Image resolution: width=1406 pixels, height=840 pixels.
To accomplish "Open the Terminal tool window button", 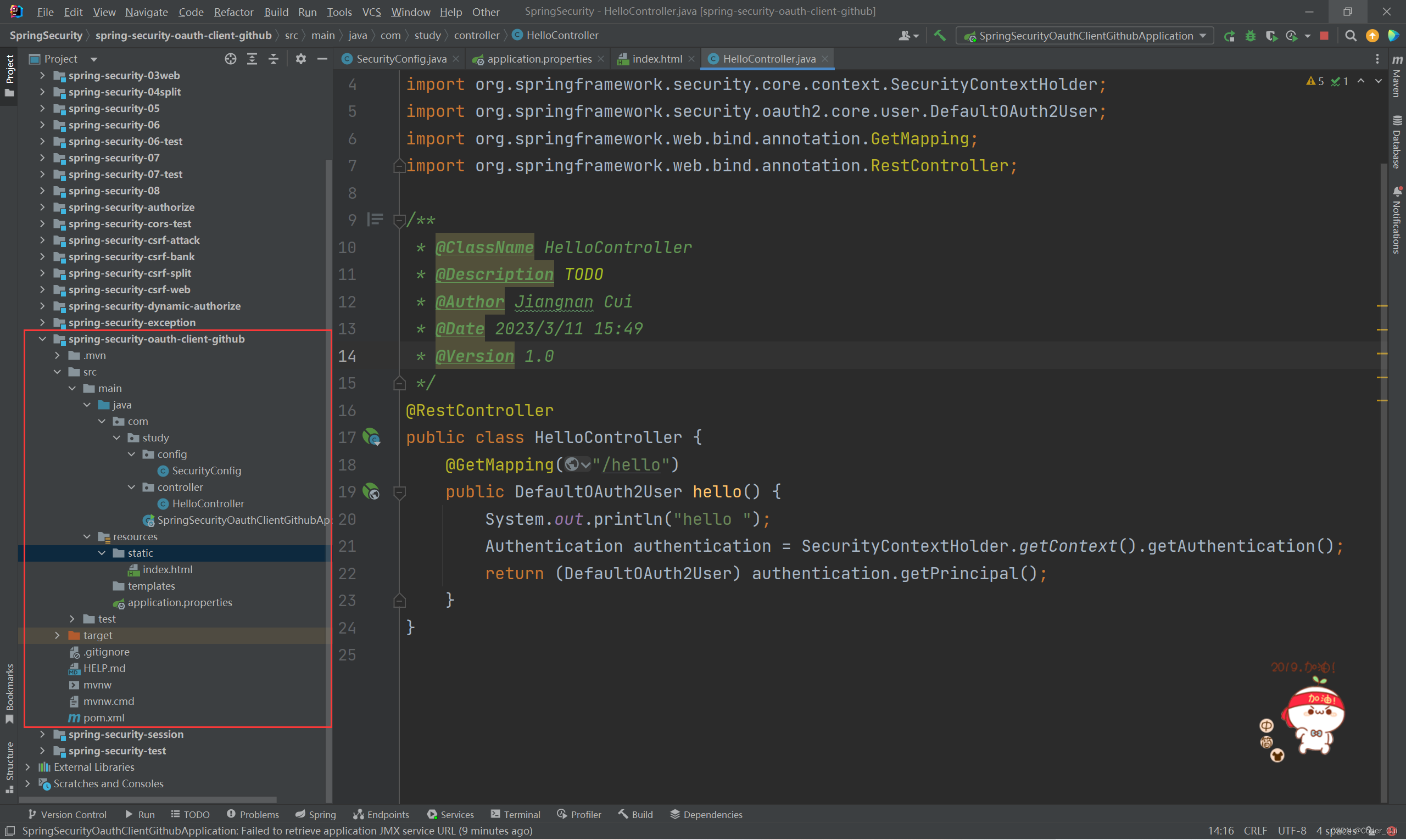I will pyautogui.click(x=515, y=814).
